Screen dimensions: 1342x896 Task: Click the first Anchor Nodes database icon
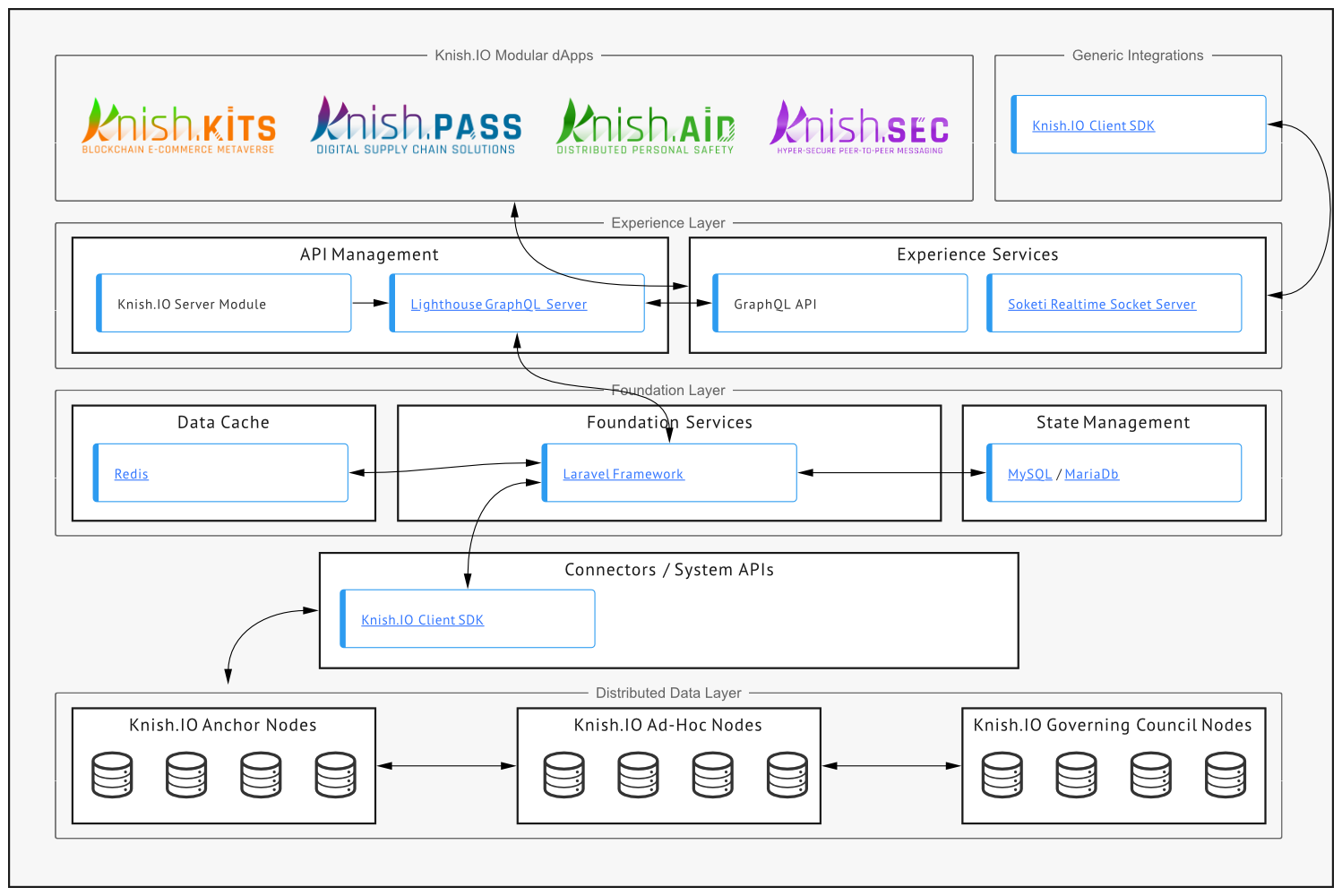pos(112,775)
